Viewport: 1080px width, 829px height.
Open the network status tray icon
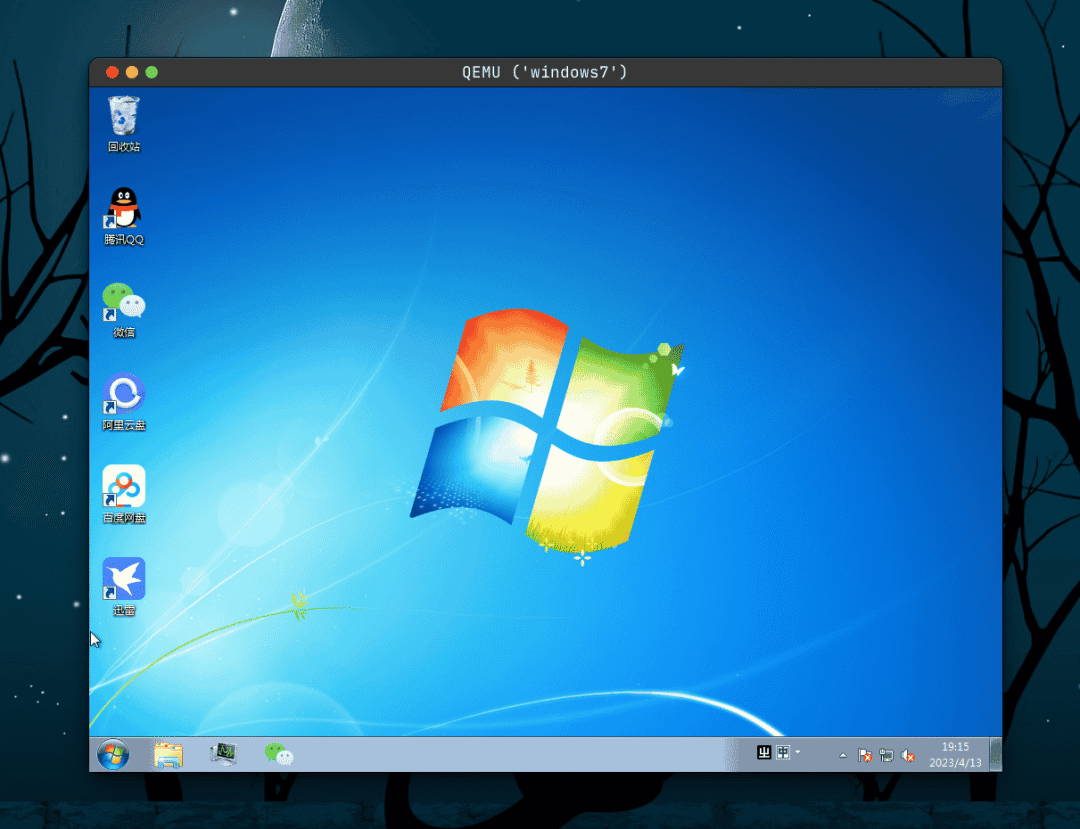pyautogui.click(x=886, y=755)
